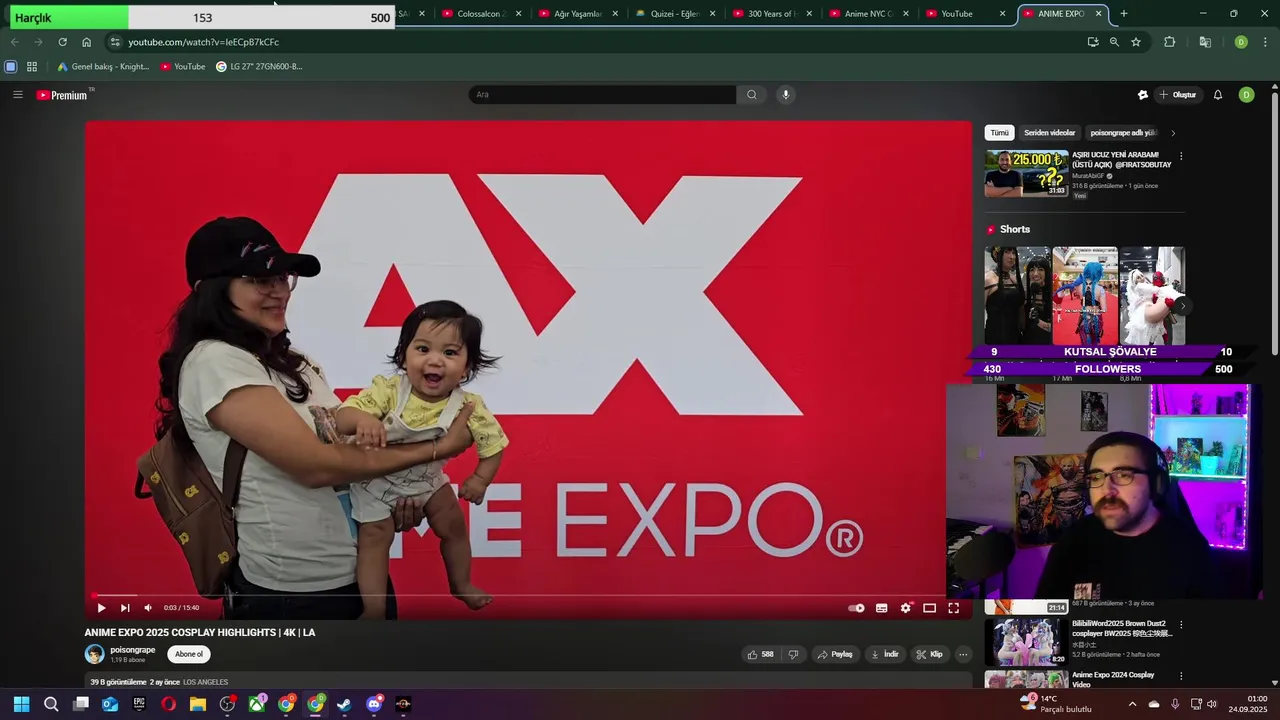Open the Oluştur create menu
Image resolution: width=1280 pixels, height=720 pixels.
[1178, 95]
